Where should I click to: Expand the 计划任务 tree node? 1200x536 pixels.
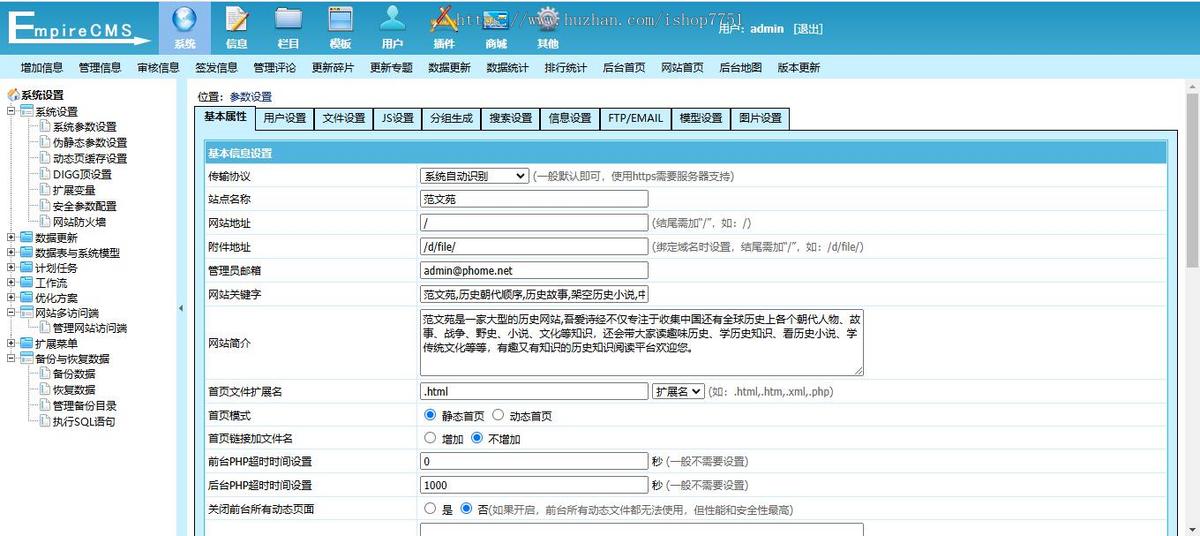coord(11,267)
